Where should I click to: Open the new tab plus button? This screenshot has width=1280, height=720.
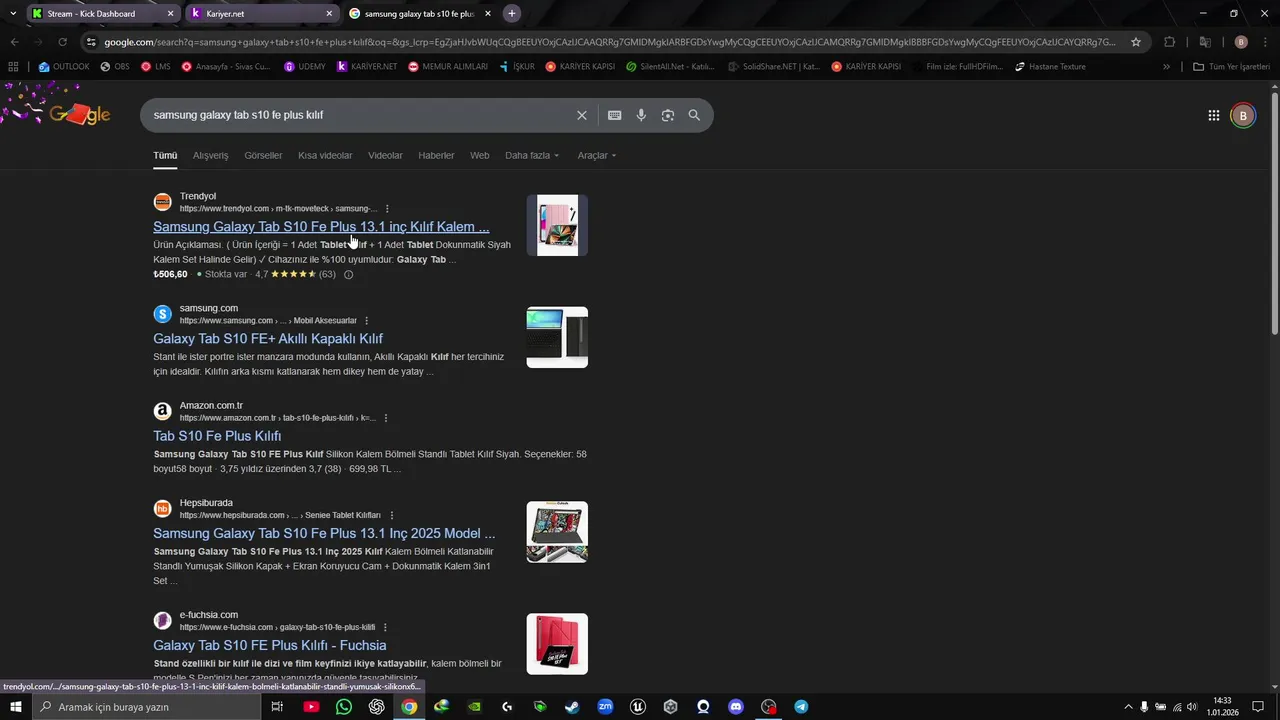[x=512, y=14]
